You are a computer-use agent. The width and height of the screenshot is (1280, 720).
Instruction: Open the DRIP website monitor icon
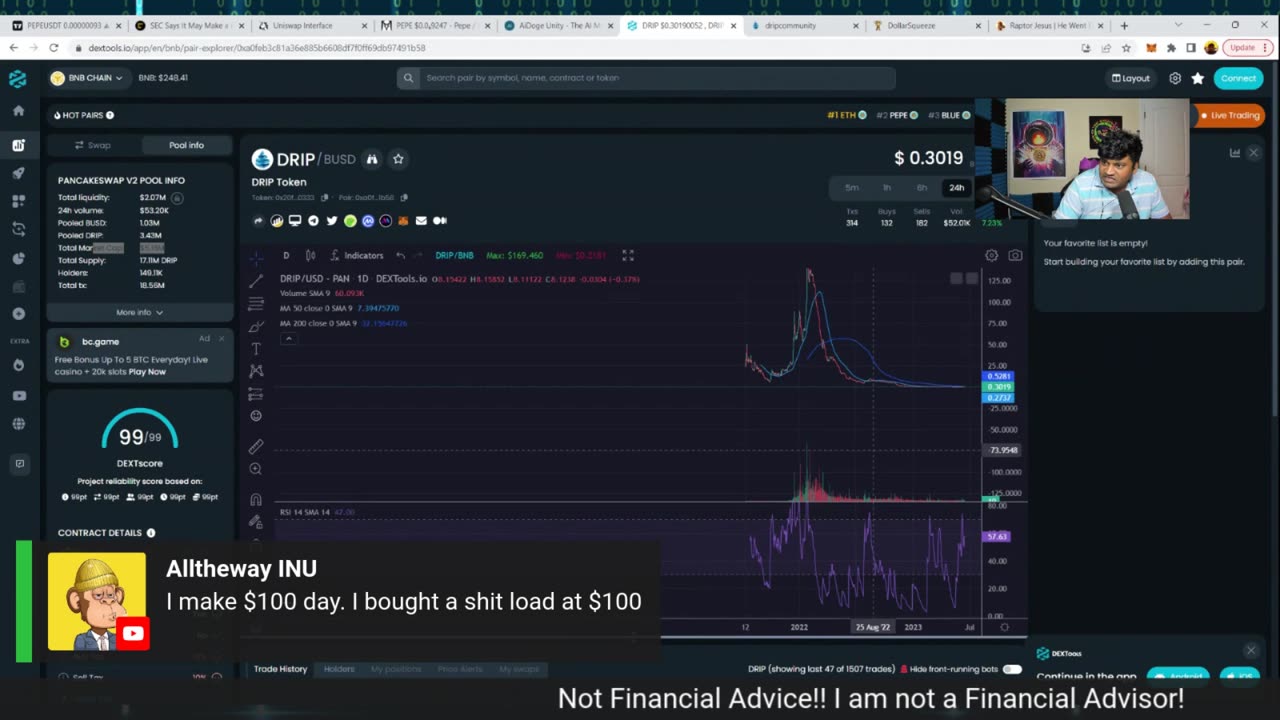[295, 221]
